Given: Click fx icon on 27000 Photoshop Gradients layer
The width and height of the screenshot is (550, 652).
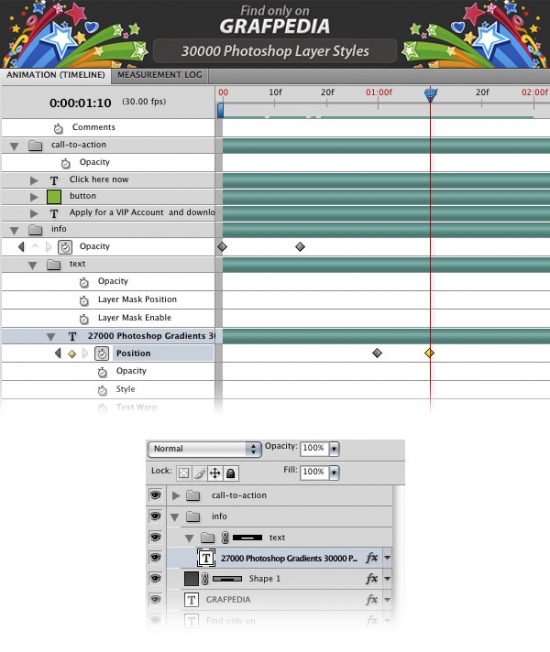Looking at the screenshot, I should [x=372, y=558].
